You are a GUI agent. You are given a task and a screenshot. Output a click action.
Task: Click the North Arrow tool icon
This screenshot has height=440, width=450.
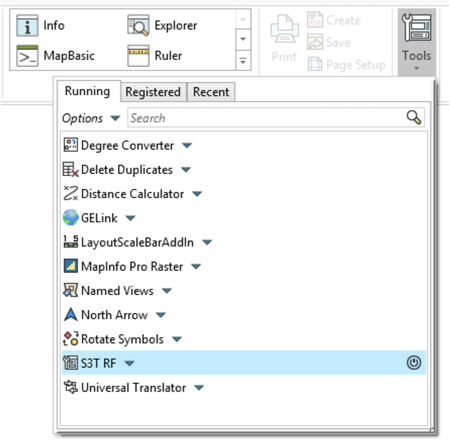pos(70,315)
